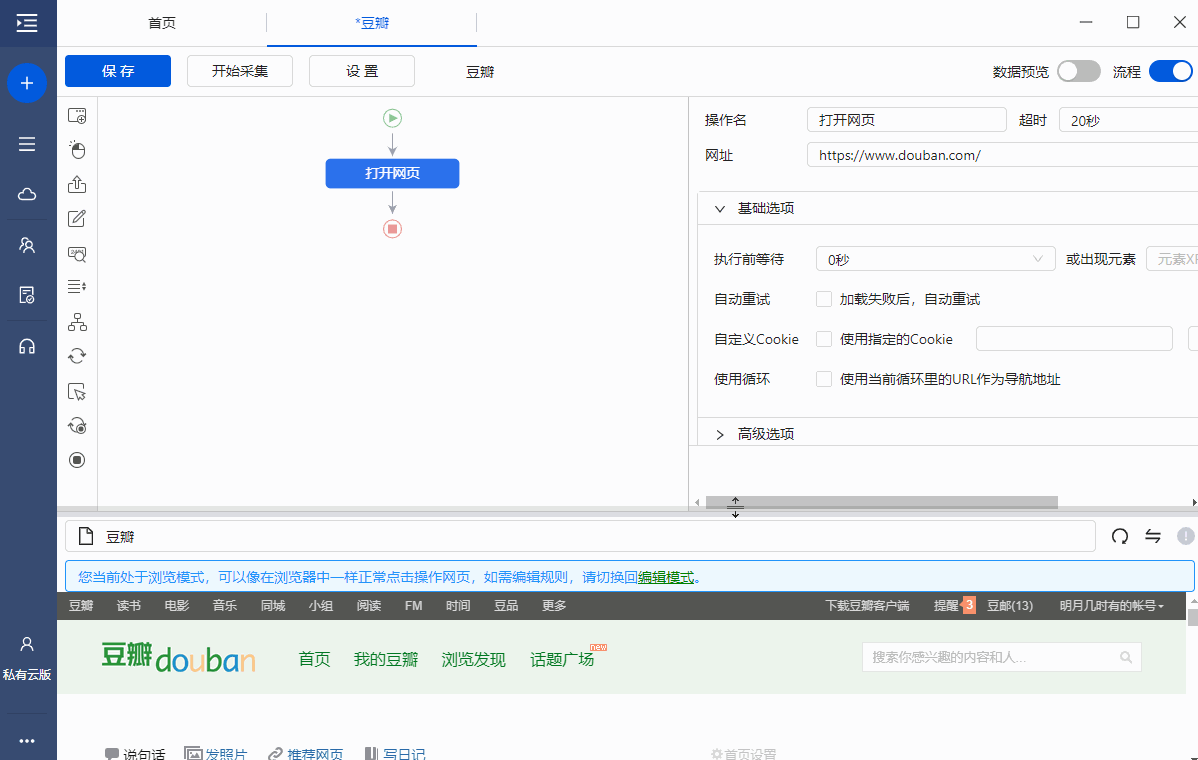Click the 编辑模式 link

(x=665, y=577)
